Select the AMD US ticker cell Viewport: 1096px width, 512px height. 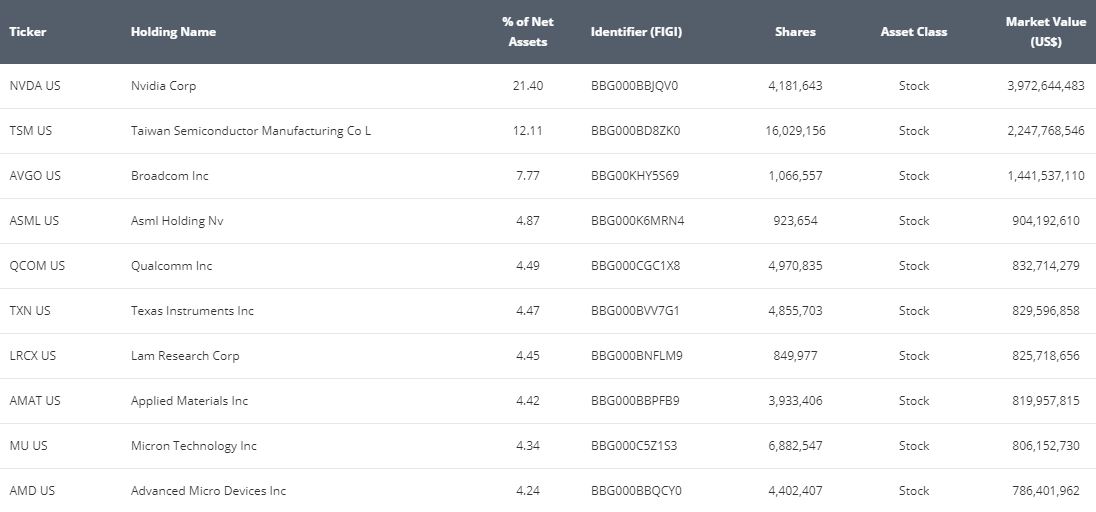click(32, 490)
